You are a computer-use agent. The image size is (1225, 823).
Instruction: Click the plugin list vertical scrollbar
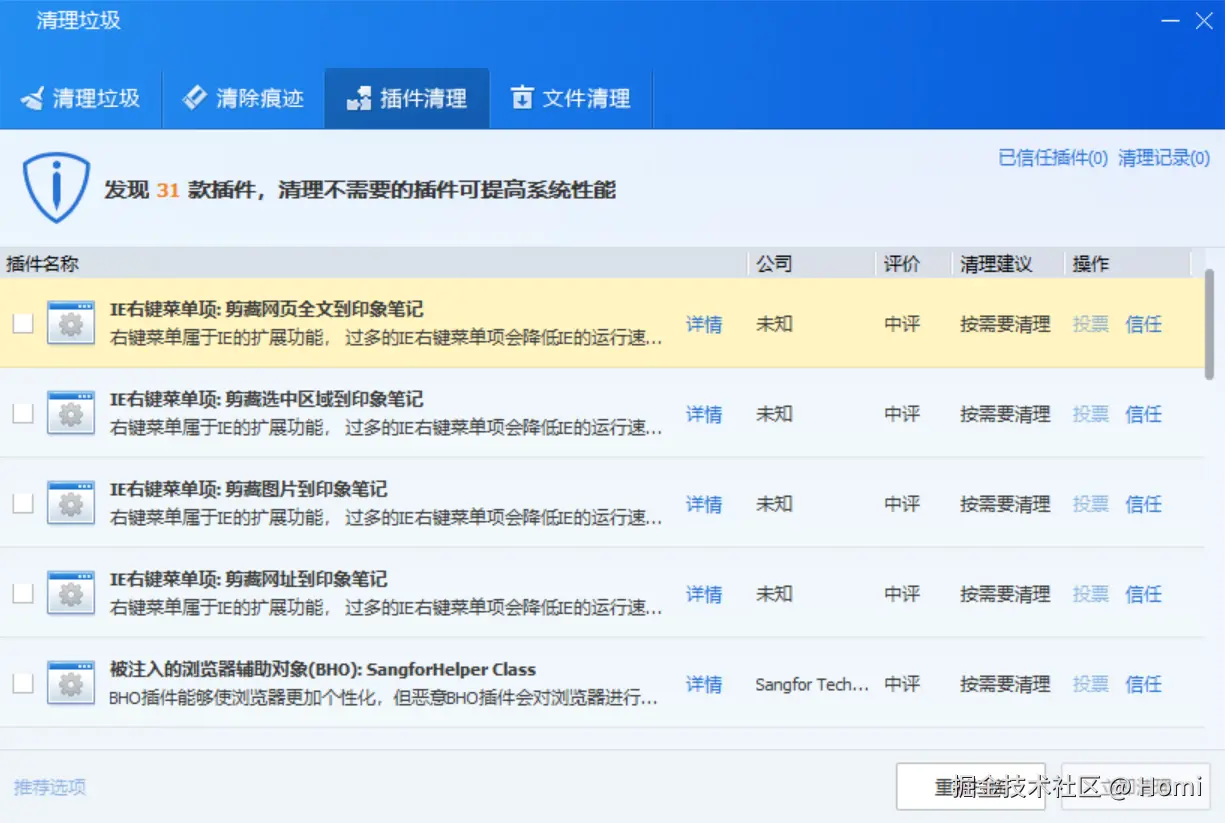1209,324
